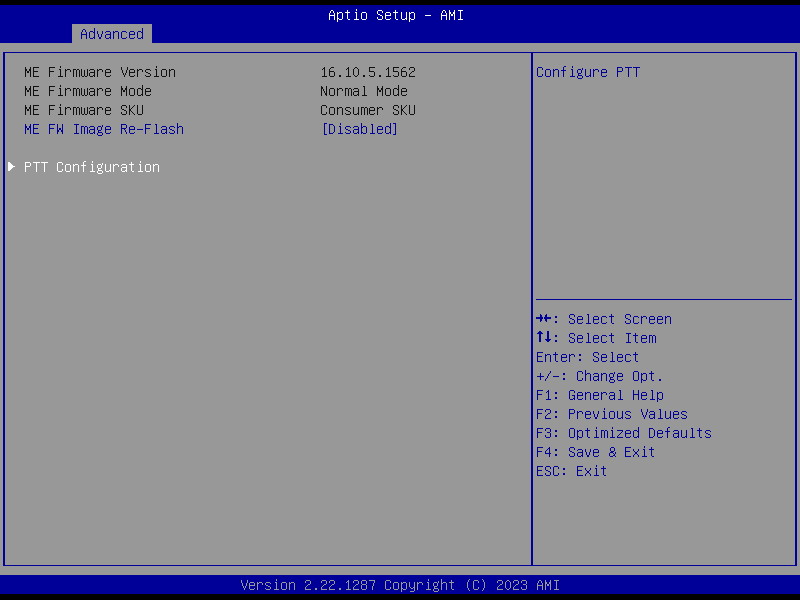Click the +/-: Change Opt. hint
This screenshot has height=600, width=800.
[599, 376]
